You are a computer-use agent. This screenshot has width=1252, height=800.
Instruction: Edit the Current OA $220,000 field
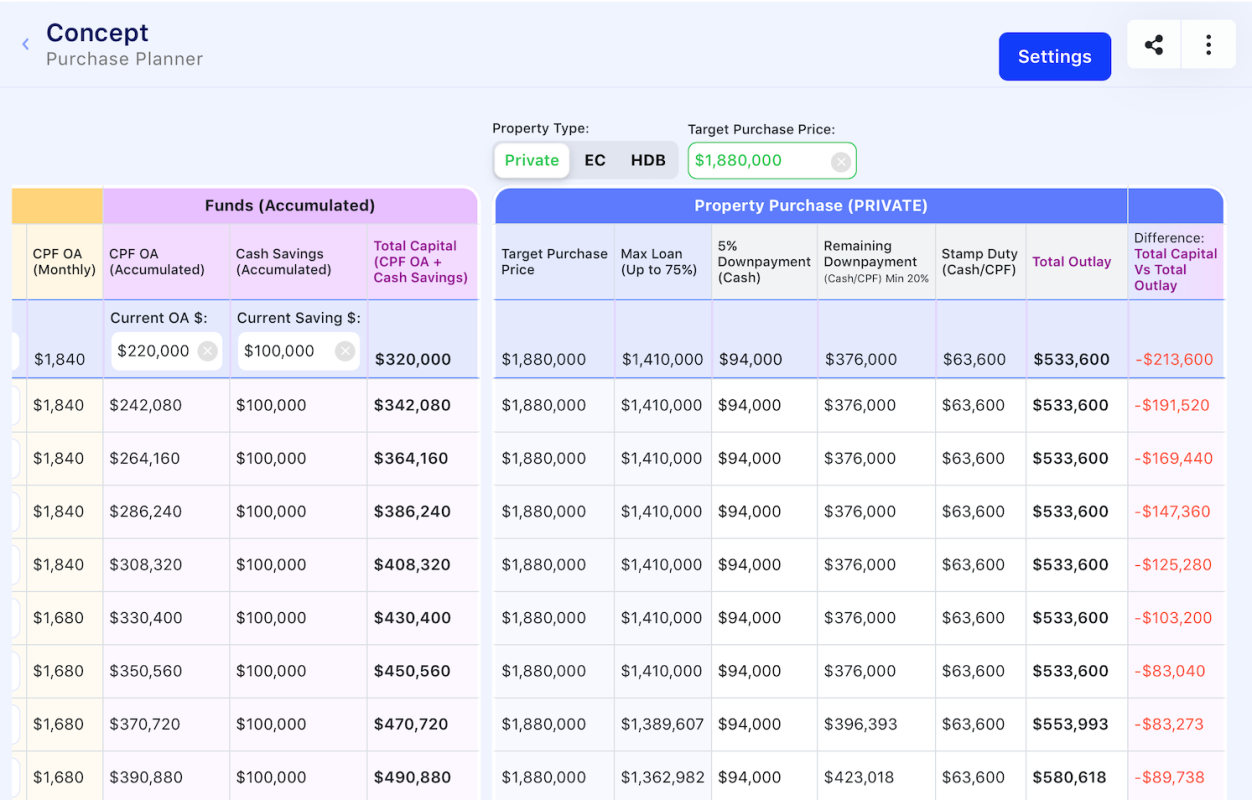coord(166,351)
